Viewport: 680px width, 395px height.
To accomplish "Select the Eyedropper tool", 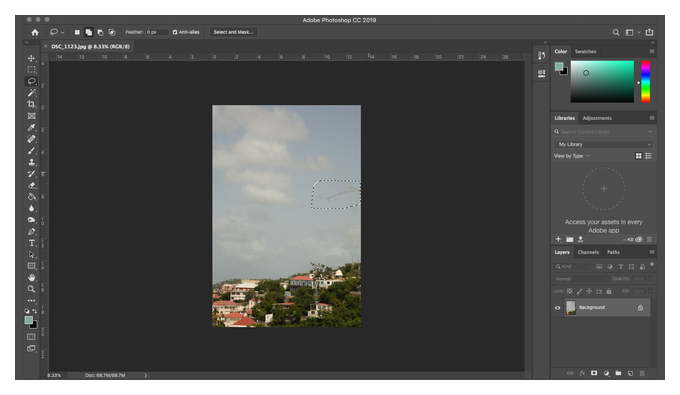I will click(32, 127).
